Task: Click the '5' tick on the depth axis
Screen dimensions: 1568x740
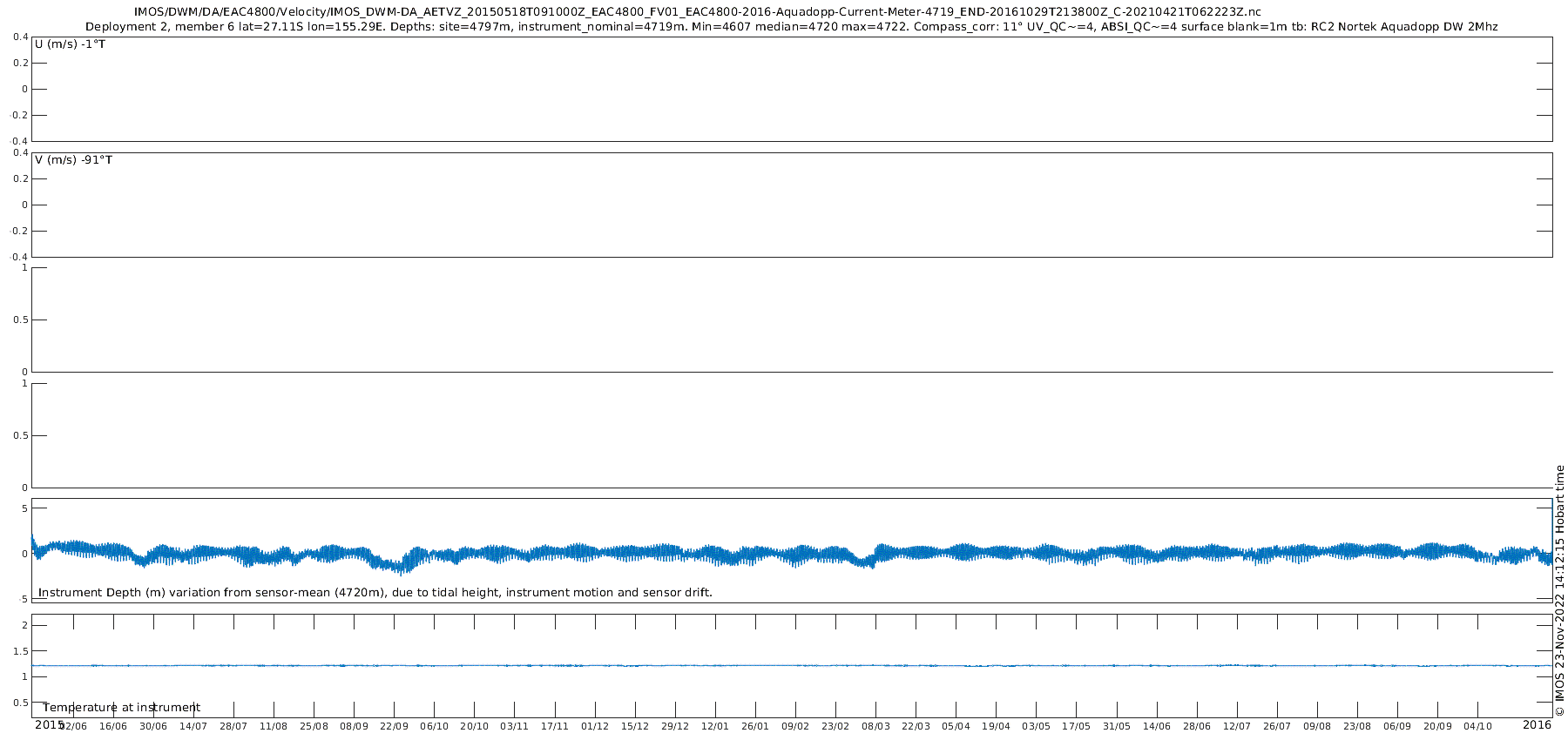Action: coord(24,508)
